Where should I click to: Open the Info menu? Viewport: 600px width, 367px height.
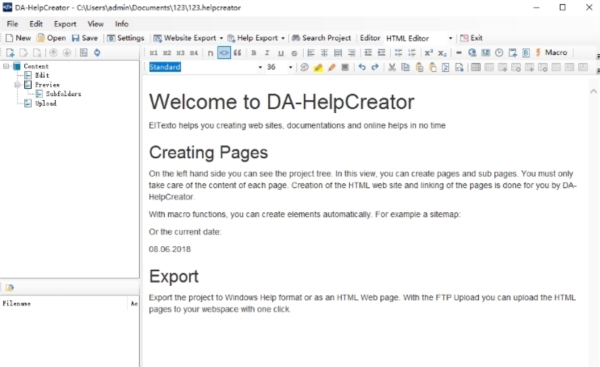tap(122, 24)
